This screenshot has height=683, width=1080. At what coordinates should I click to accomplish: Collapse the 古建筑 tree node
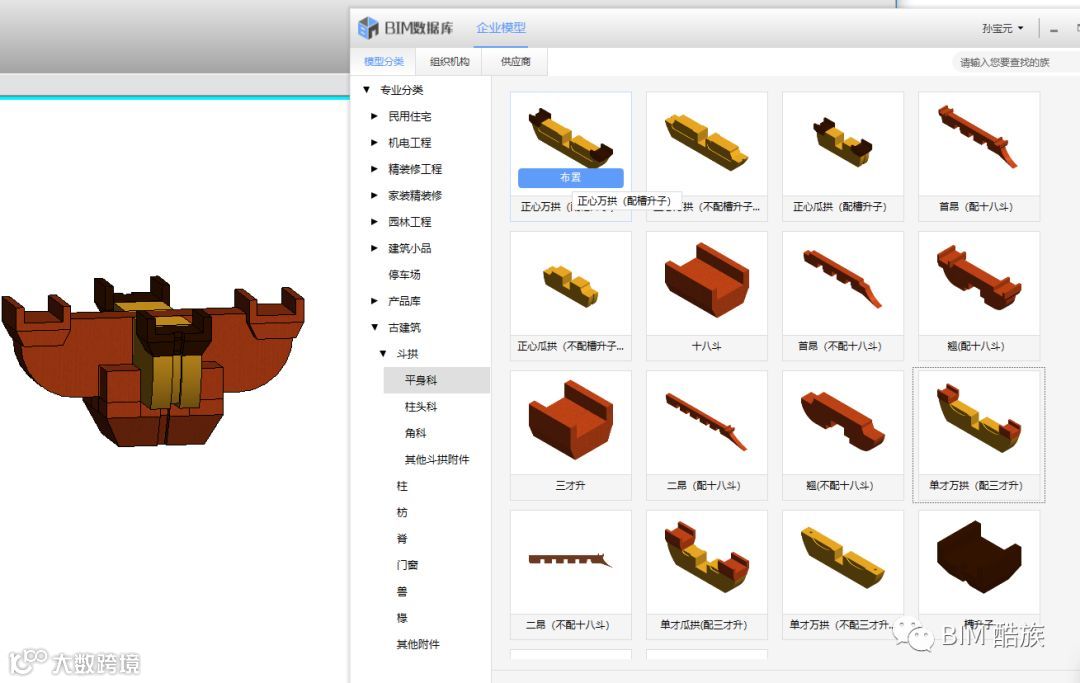(374, 327)
